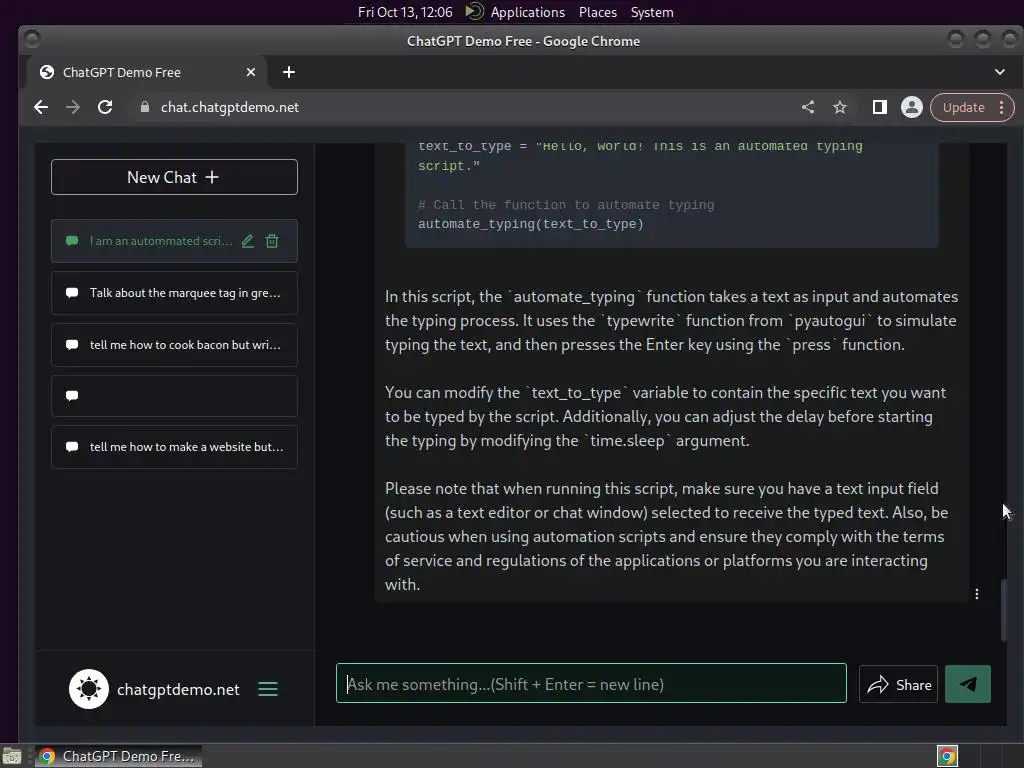Close the ChatGPT Demo Free tab
This screenshot has height=768, width=1024.
tap(251, 72)
